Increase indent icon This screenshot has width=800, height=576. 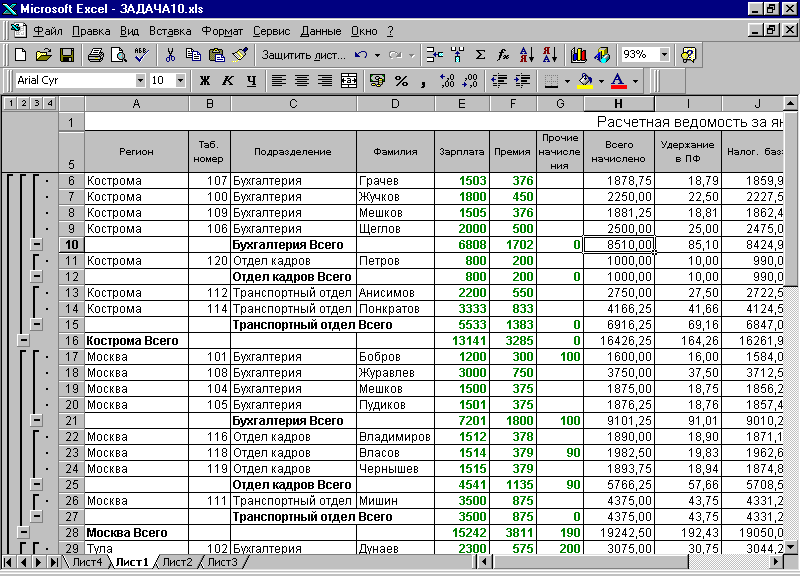tap(522, 81)
